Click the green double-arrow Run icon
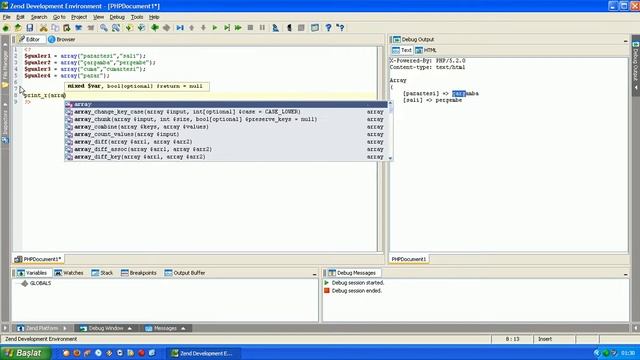The image size is (640, 360). coord(238,28)
